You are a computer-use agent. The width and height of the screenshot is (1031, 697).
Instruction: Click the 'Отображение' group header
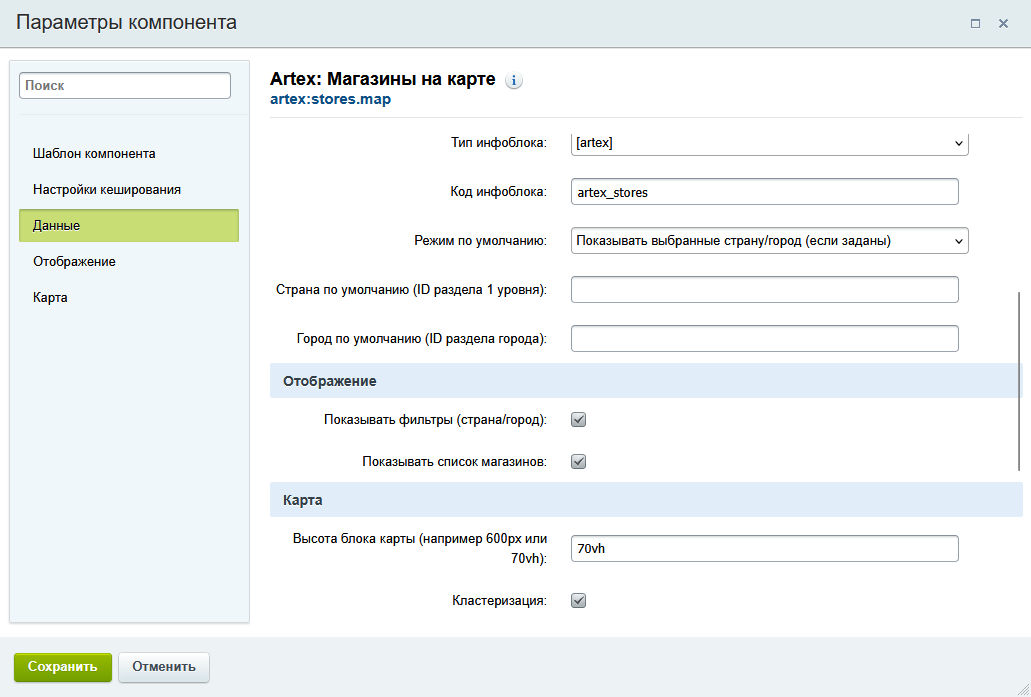coord(646,381)
